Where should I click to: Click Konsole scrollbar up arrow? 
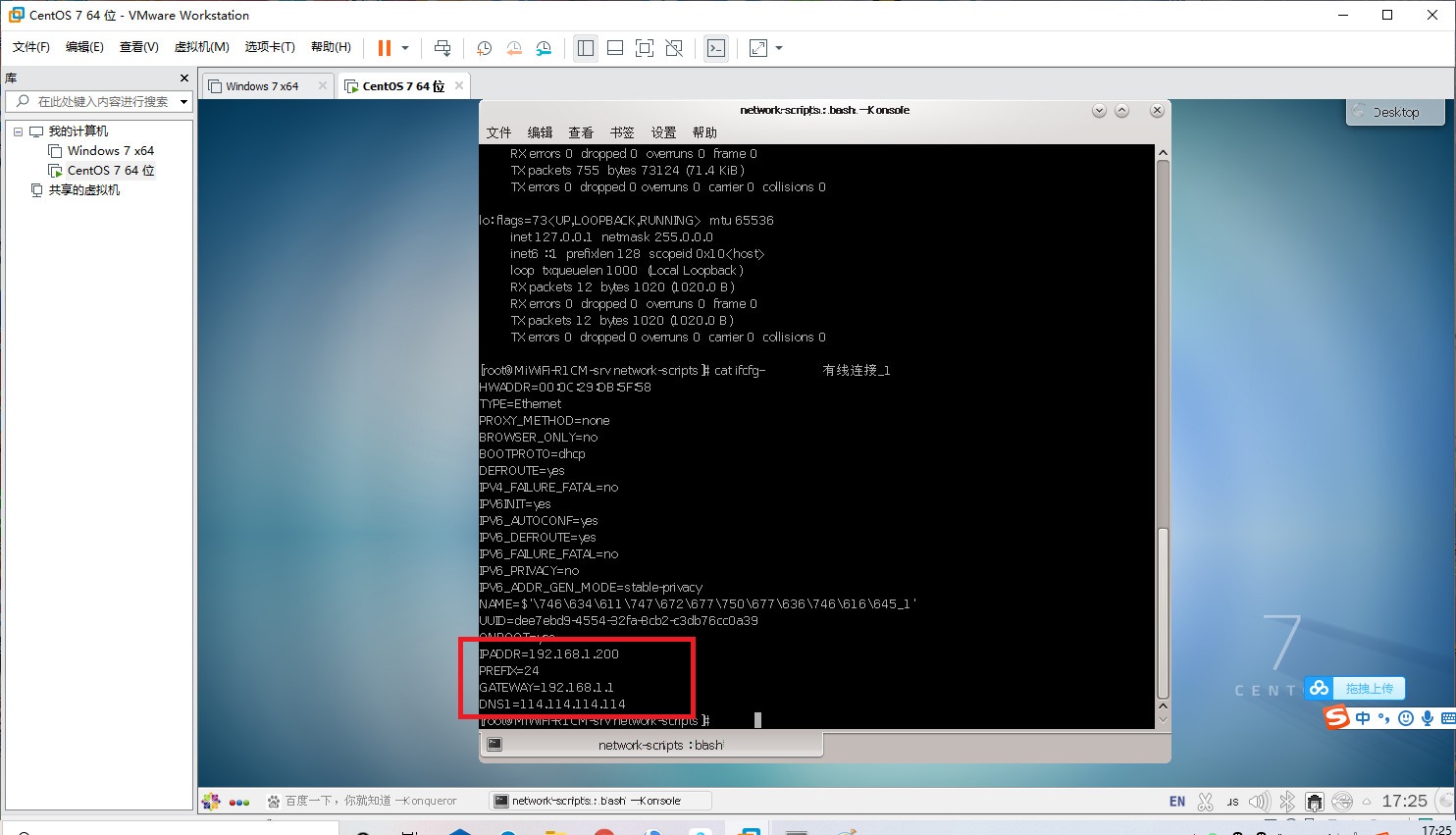[x=1163, y=153]
